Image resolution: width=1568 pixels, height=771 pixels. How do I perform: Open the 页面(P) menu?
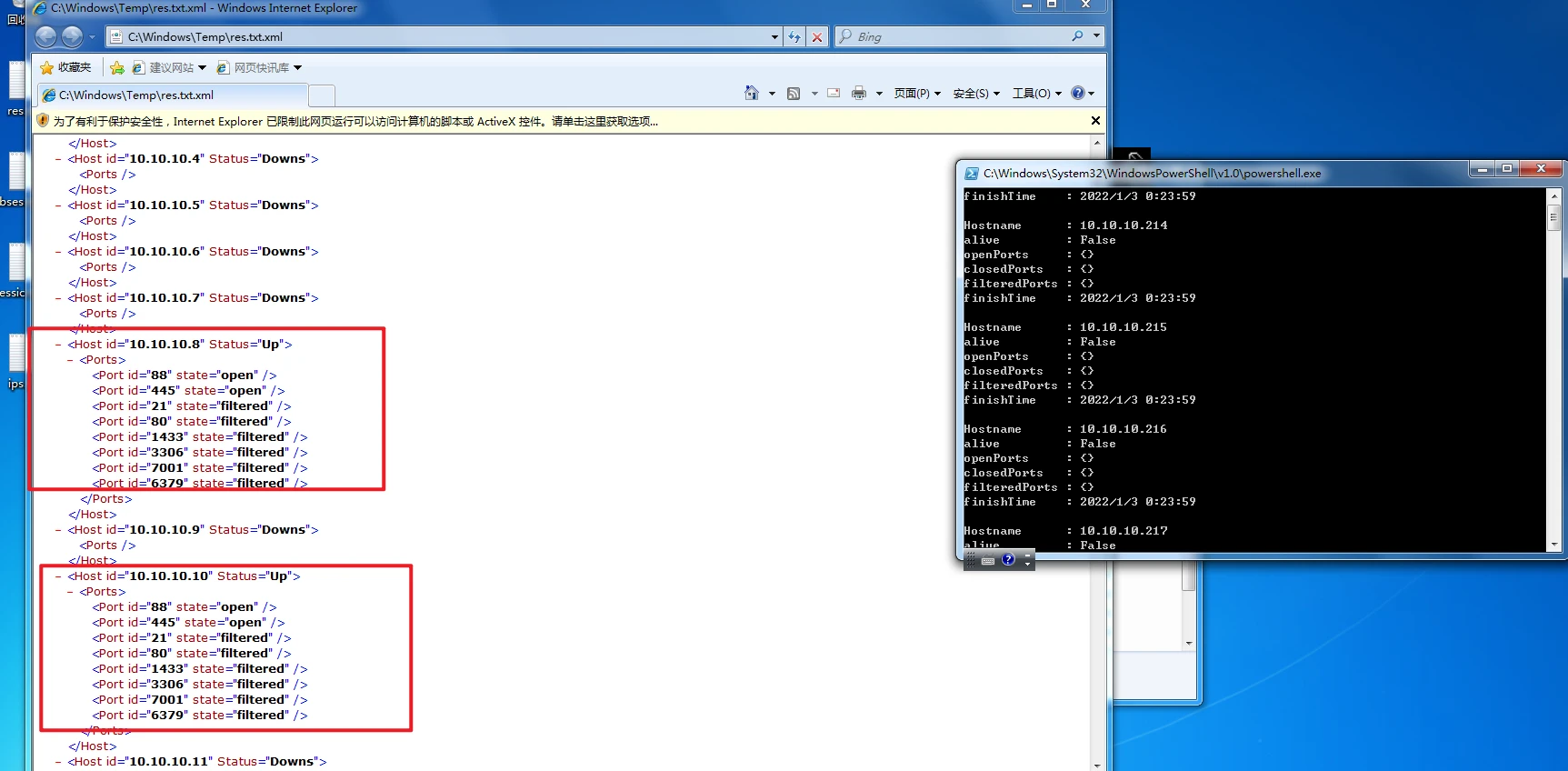(x=916, y=94)
